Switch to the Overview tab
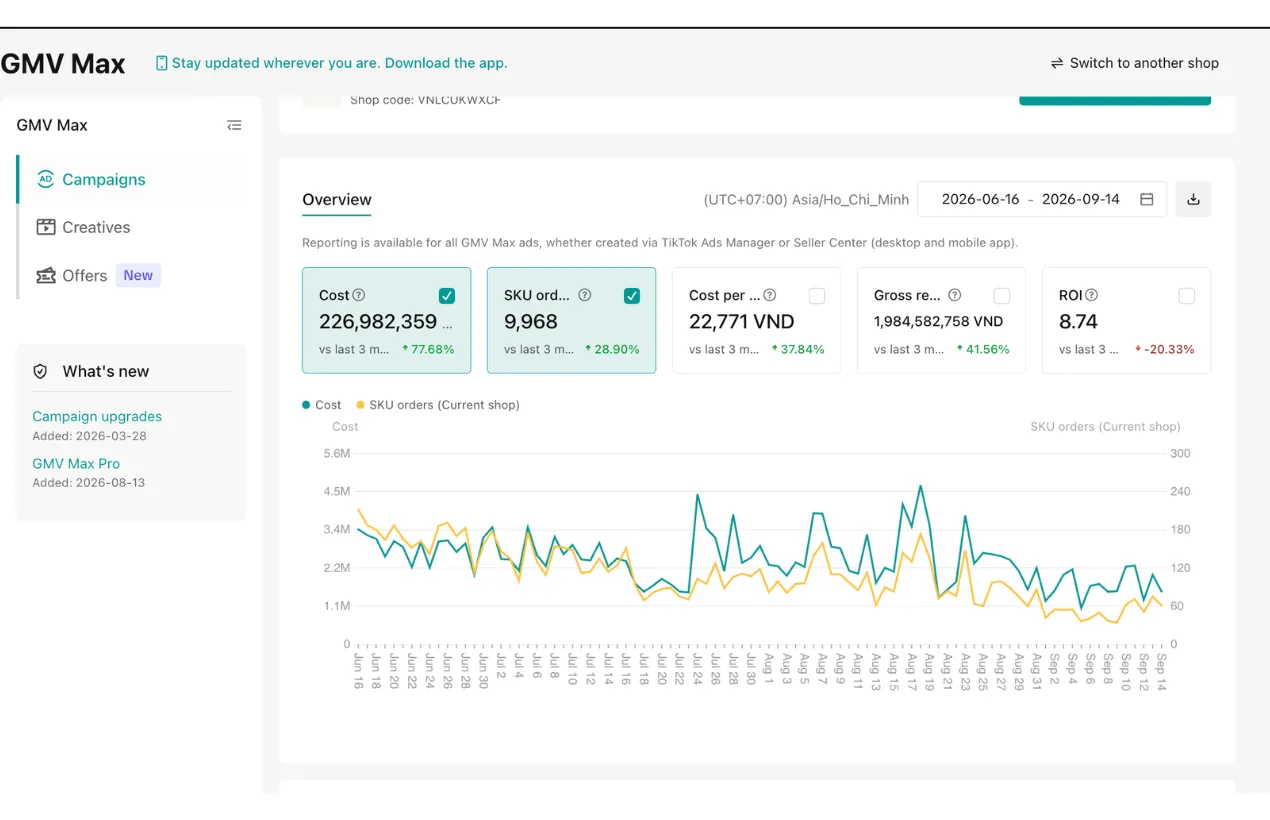 (337, 199)
